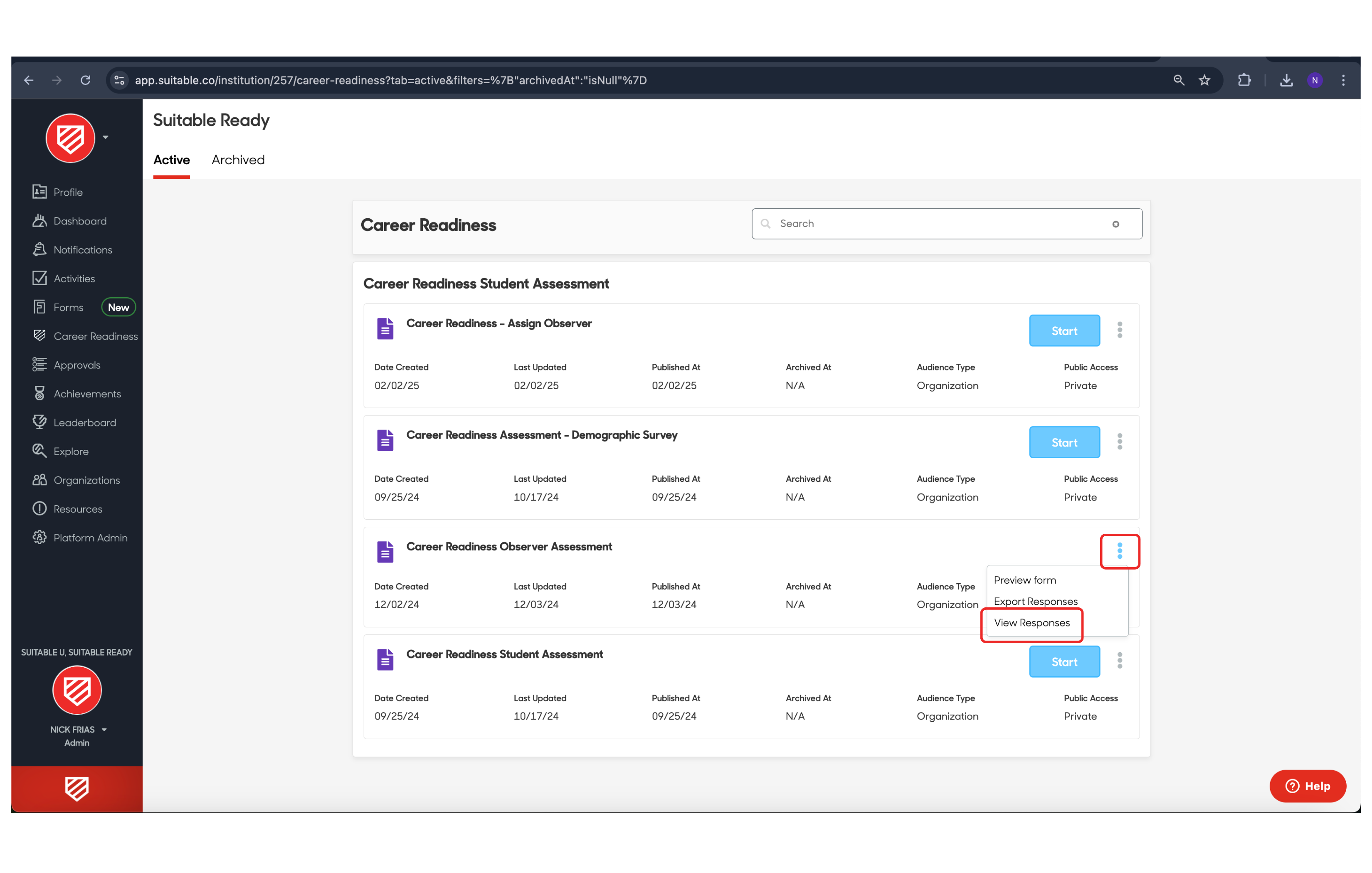
Task: Start the Career Readiness Student Assessment form
Action: [x=1064, y=661]
